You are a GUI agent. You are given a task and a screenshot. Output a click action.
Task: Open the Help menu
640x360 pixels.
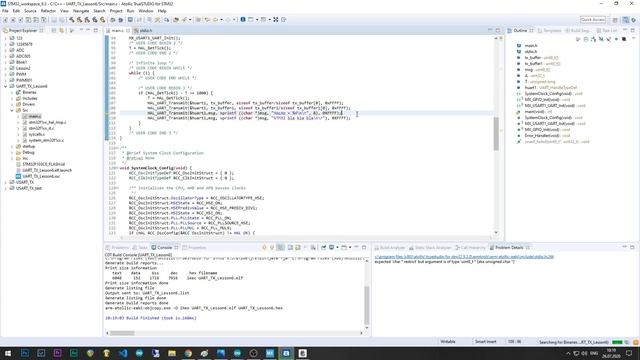tap(162, 11)
